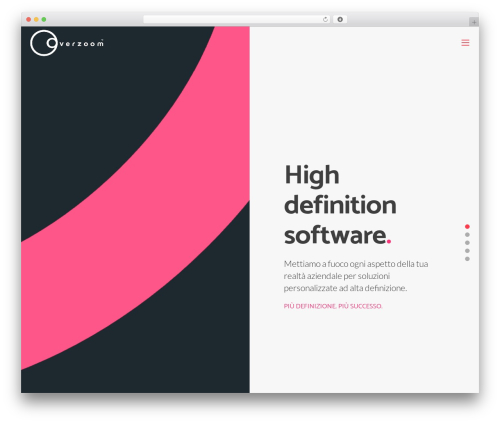Click the 'High definition software.' headline

[x=340, y=205]
